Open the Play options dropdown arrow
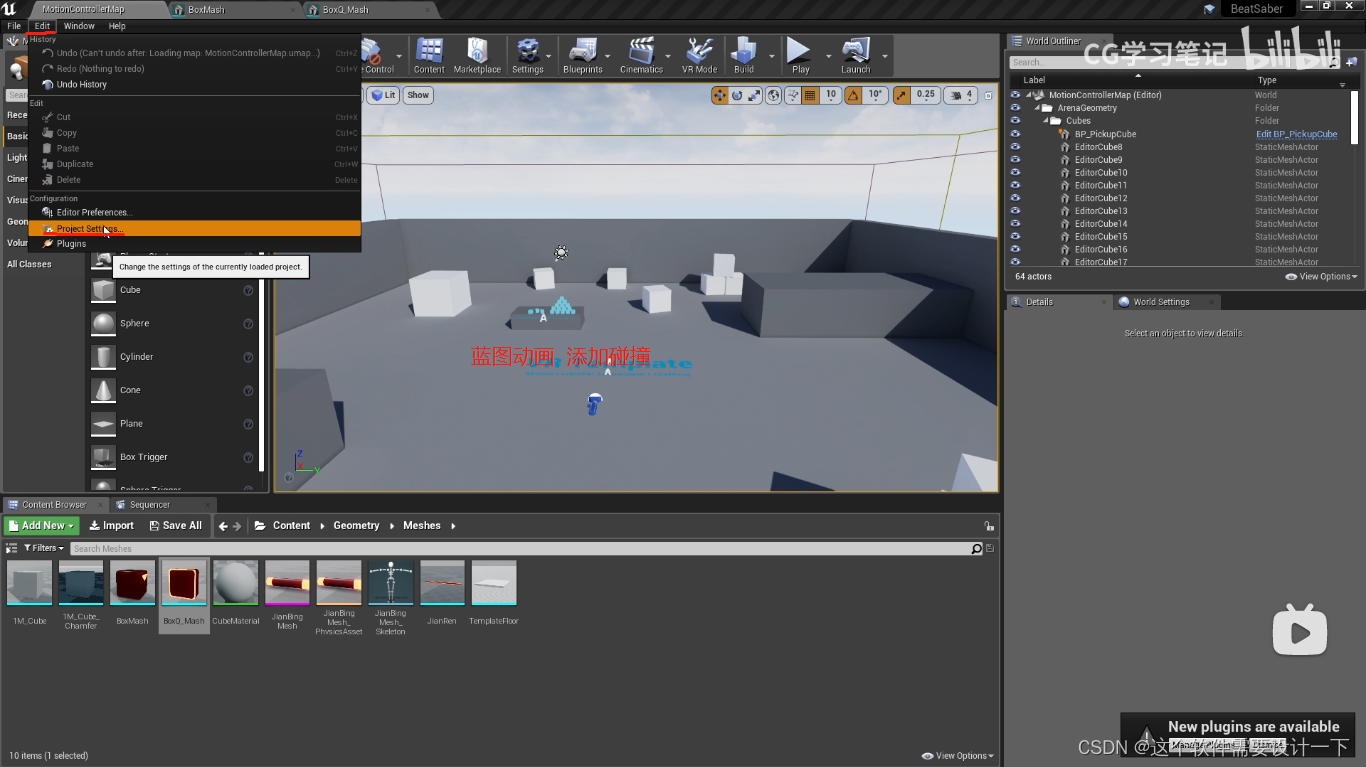 point(828,56)
